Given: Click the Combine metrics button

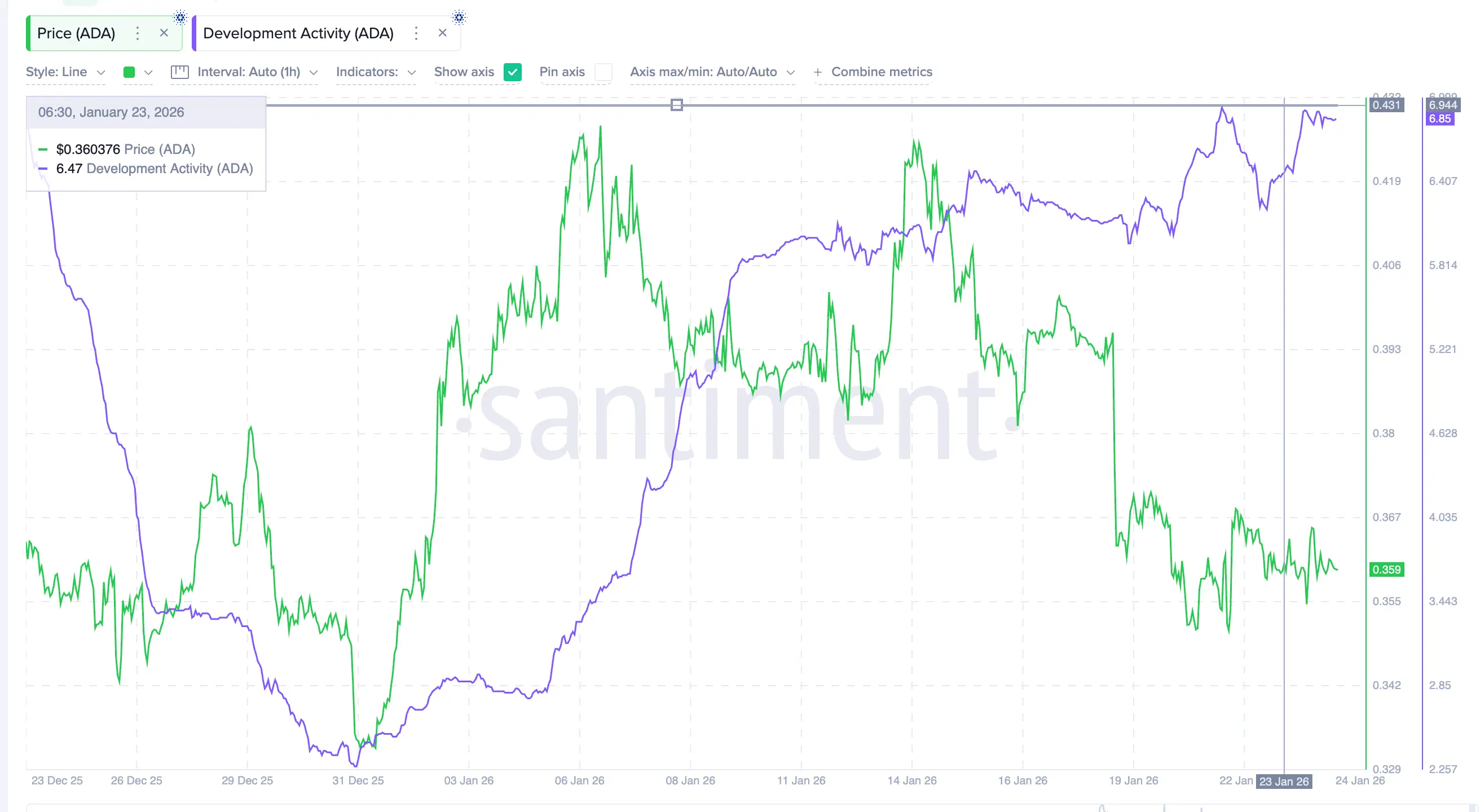Looking at the screenshot, I should point(882,72).
